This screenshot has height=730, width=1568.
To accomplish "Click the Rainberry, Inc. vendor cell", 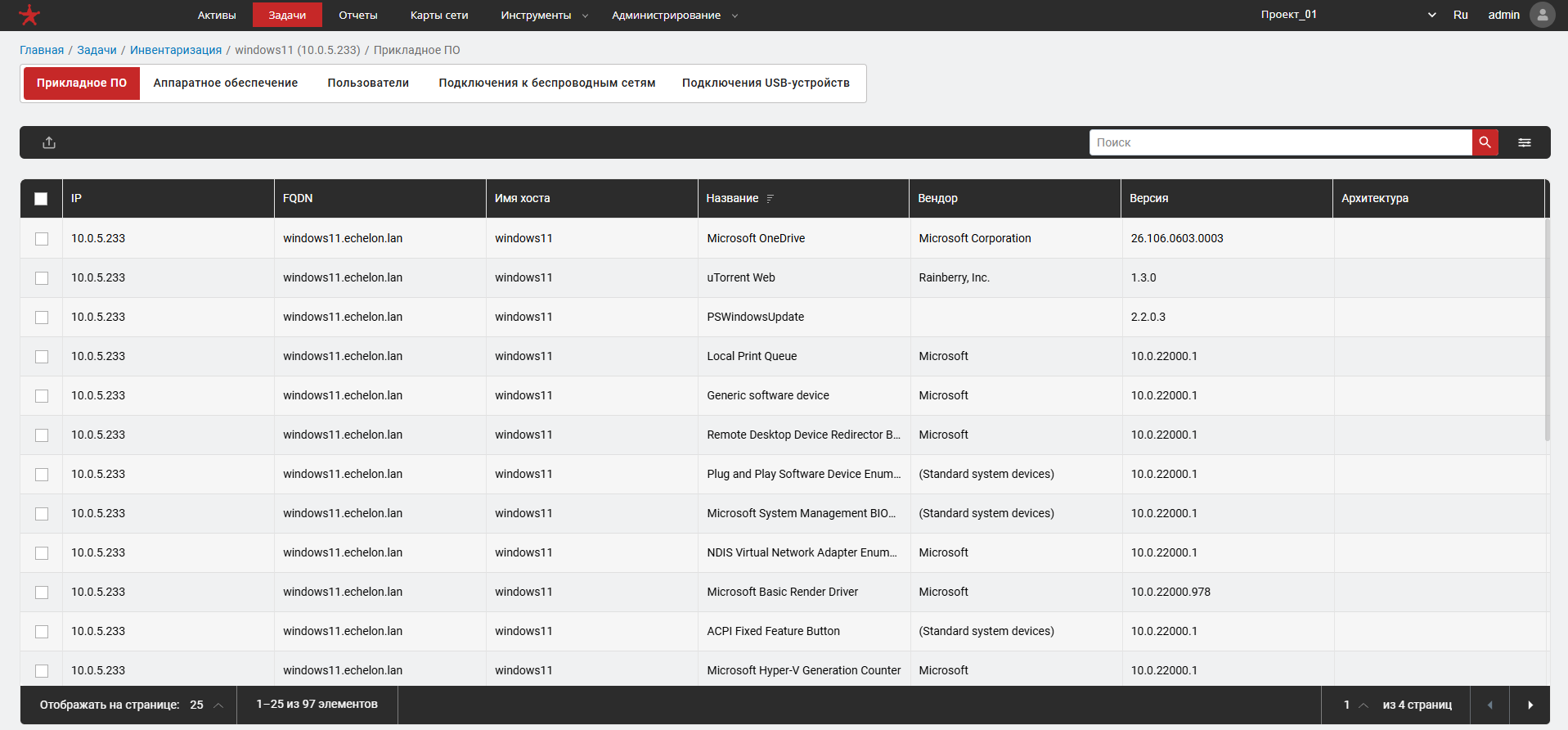I will (x=1015, y=277).
